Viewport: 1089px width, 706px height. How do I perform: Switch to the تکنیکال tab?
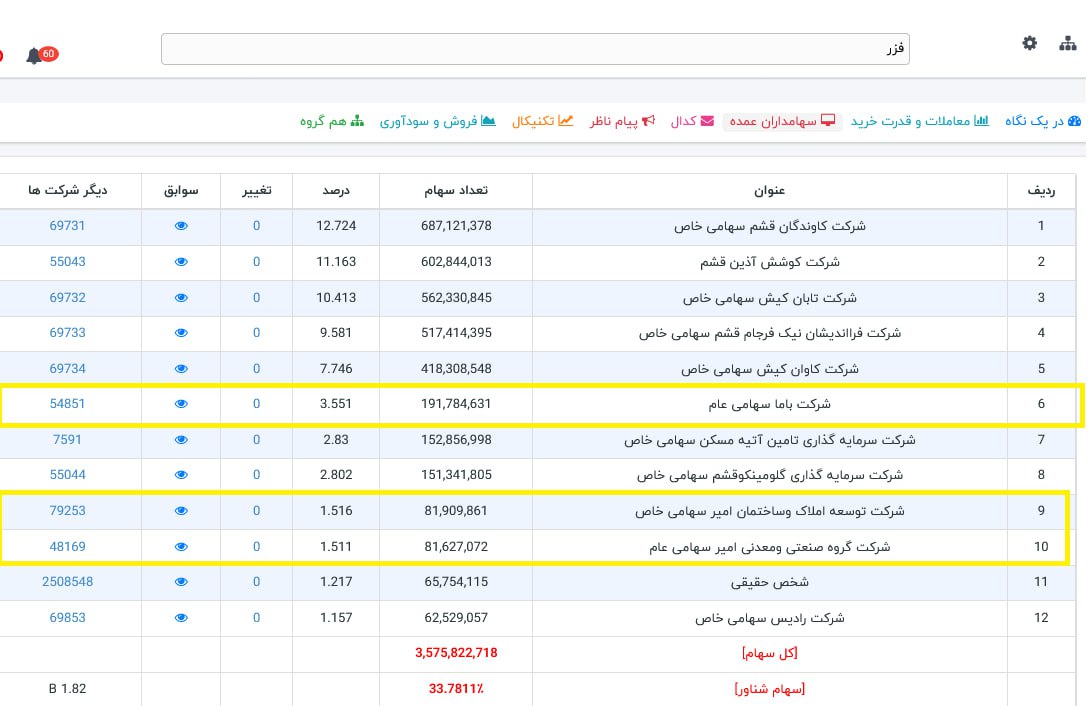click(x=542, y=121)
